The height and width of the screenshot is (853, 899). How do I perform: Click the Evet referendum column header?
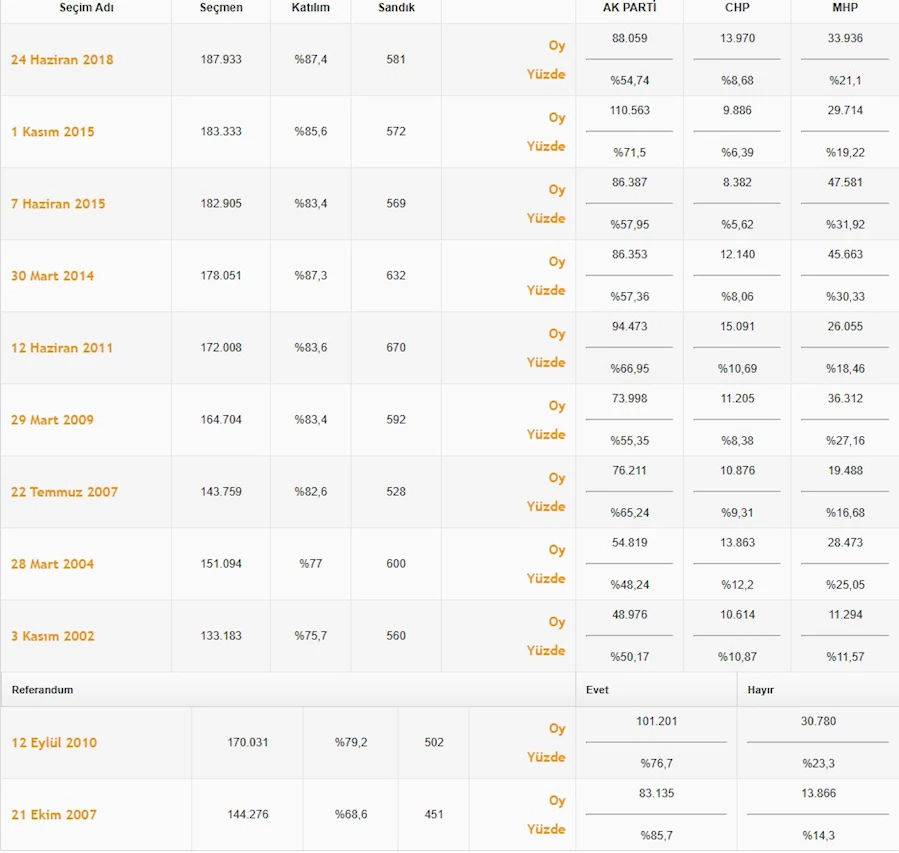point(598,690)
